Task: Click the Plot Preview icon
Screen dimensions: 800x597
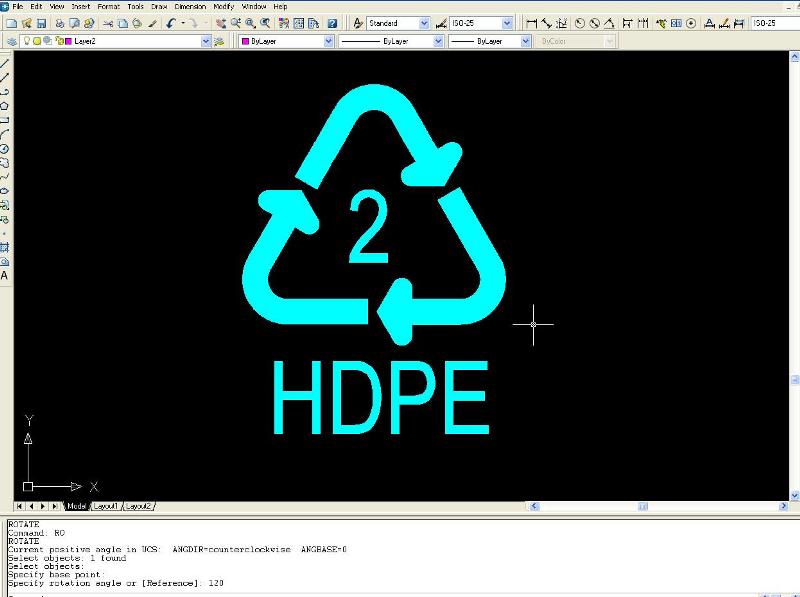Action: coord(74,23)
